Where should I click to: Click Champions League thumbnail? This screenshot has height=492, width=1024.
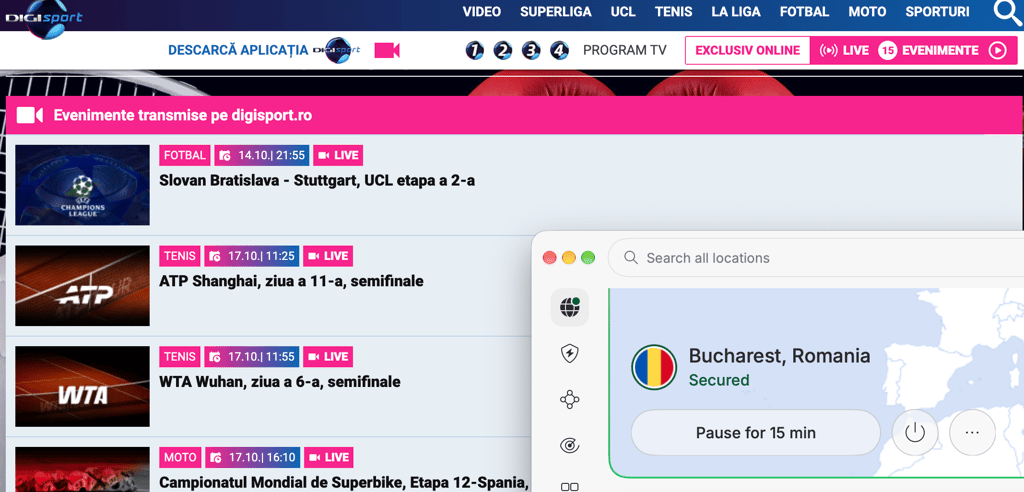(82, 185)
